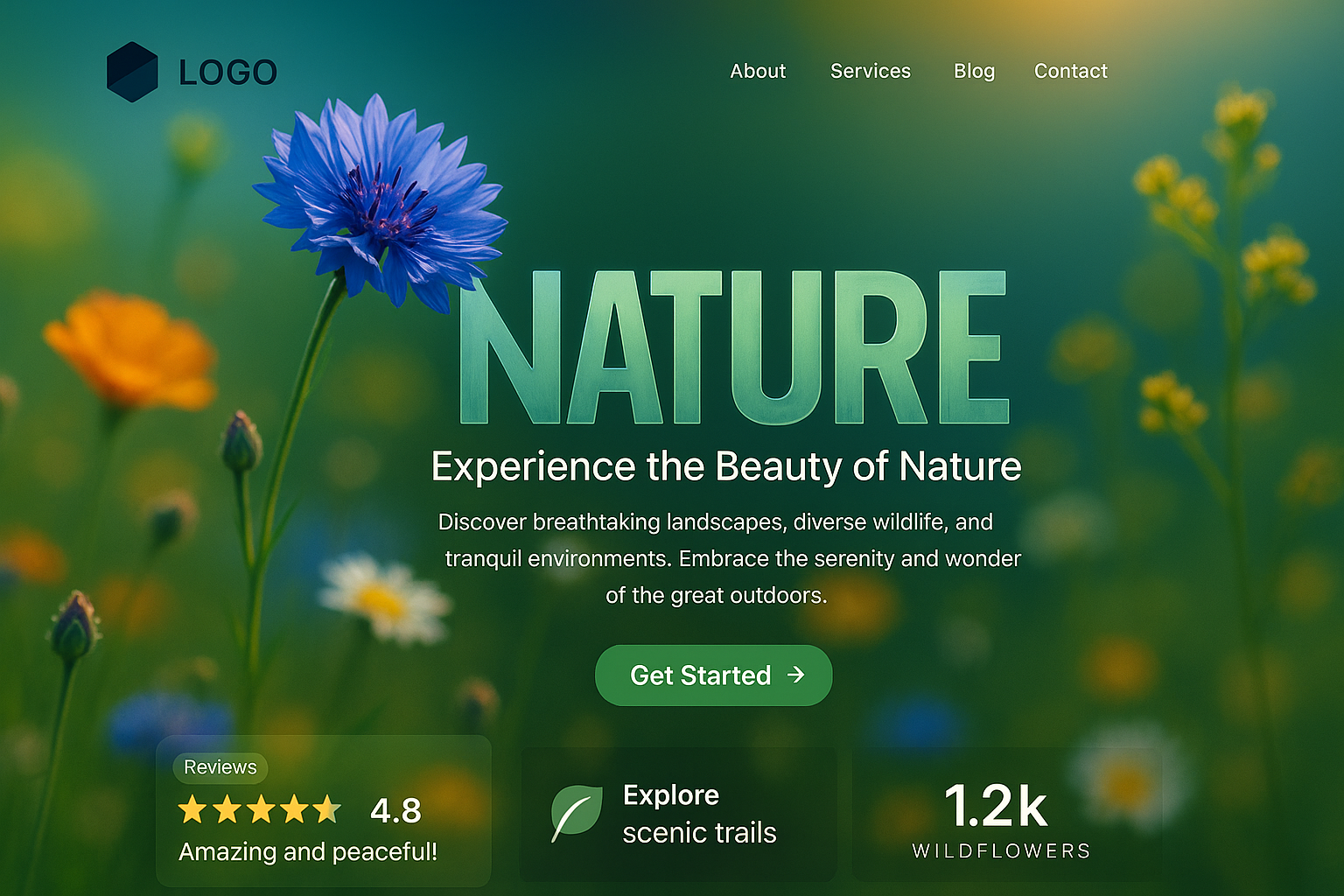Click the hexagon logo icon
Image resolution: width=1344 pixels, height=896 pixels.
[132, 72]
